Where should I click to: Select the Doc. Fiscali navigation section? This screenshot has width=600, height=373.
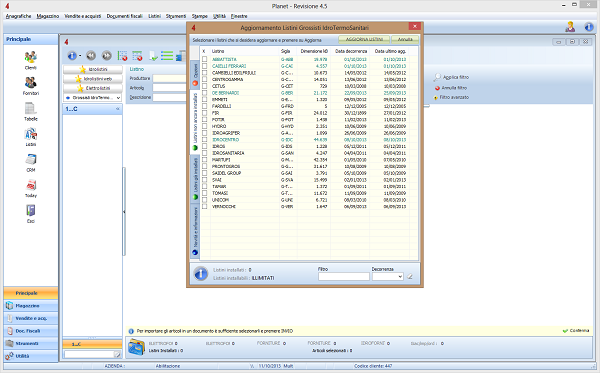point(31,331)
